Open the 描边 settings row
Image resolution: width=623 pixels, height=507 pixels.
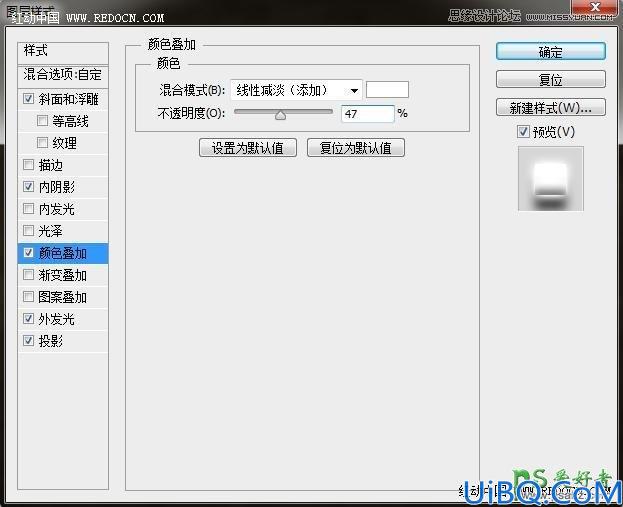click(63, 165)
